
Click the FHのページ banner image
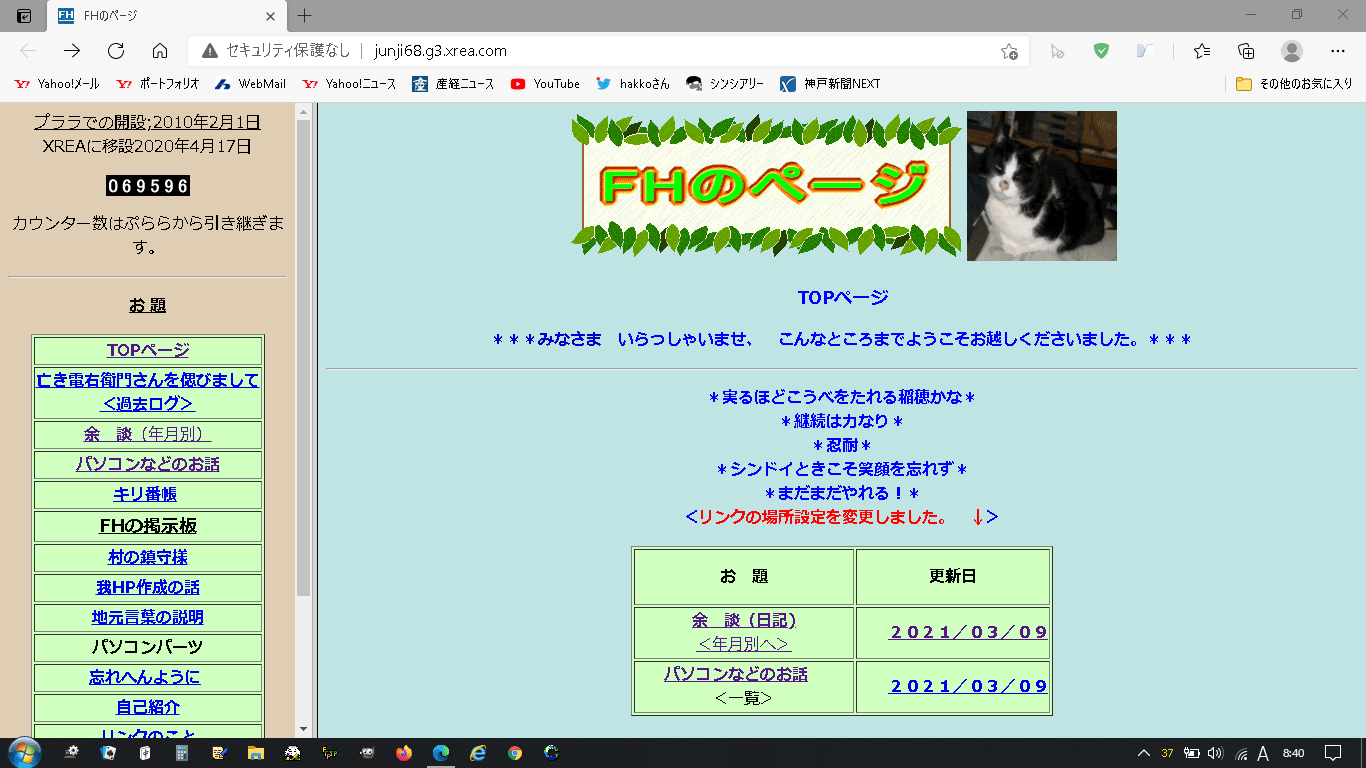coord(766,185)
